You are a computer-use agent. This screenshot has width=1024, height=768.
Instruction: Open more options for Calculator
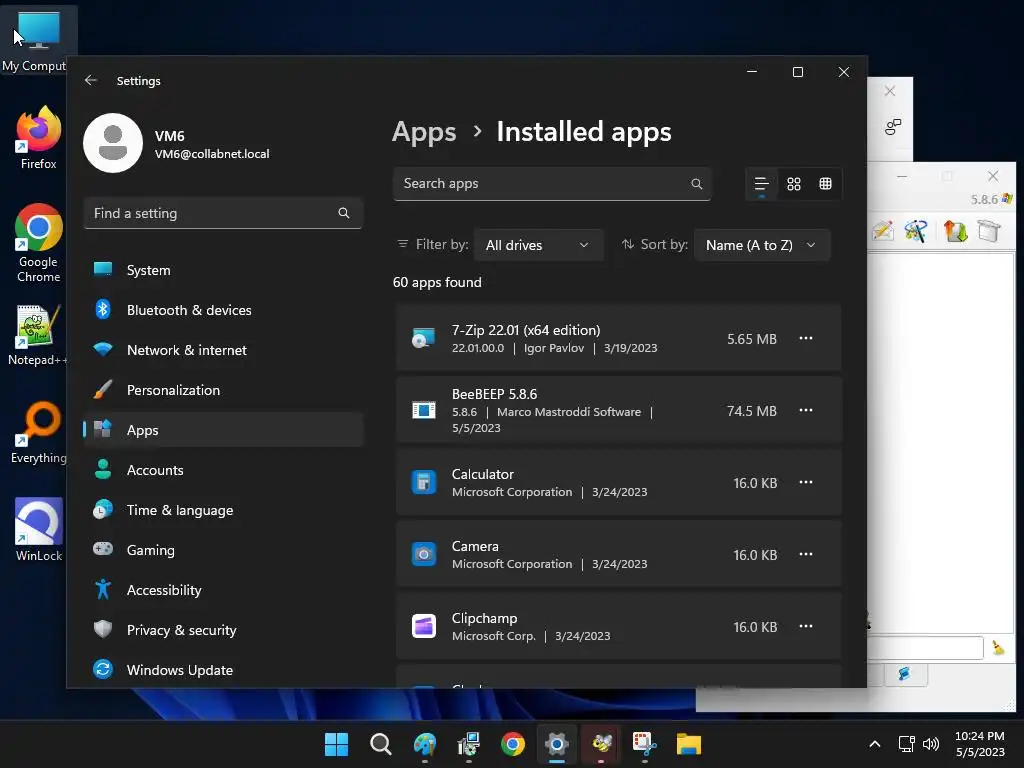click(x=806, y=482)
